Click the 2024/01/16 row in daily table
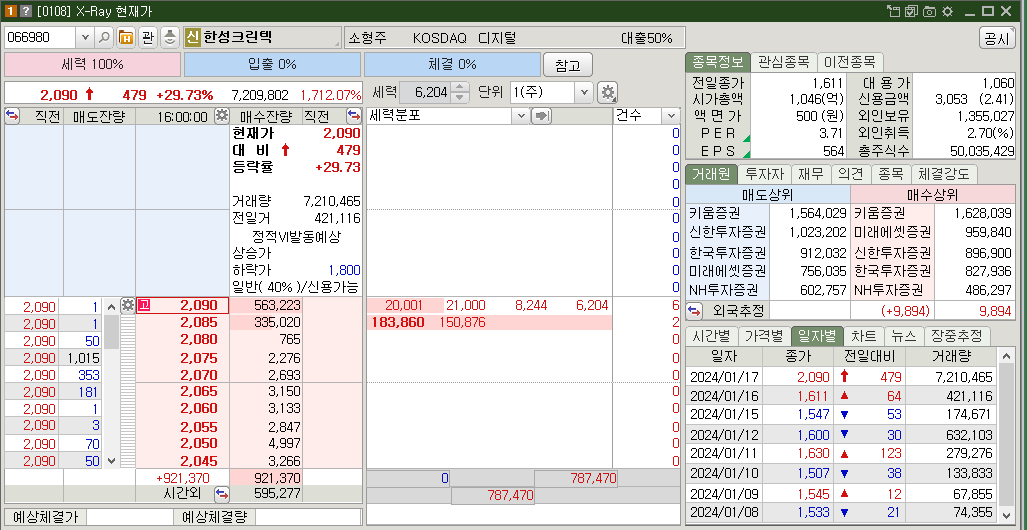This screenshot has height=530, width=1027. click(841, 396)
